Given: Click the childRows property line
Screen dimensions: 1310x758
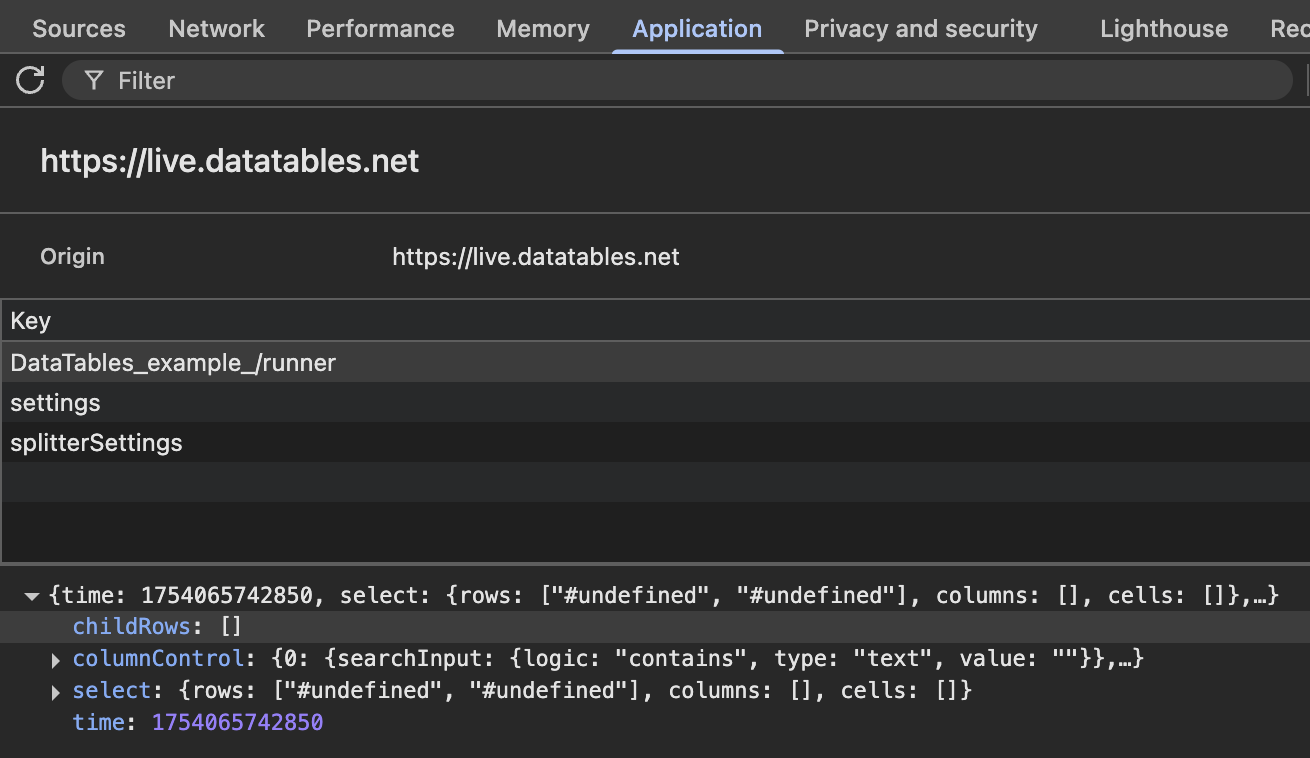Looking at the screenshot, I should tap(655, 627).
